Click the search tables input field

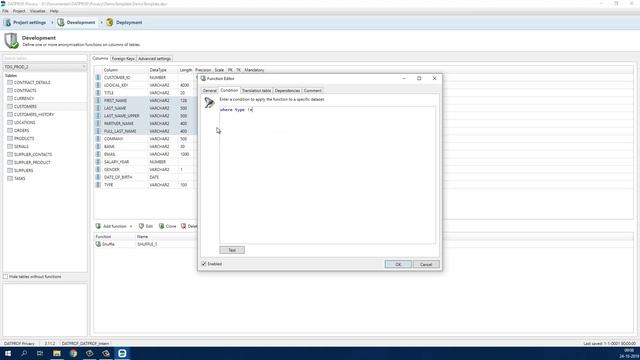(x=45, y=58)
